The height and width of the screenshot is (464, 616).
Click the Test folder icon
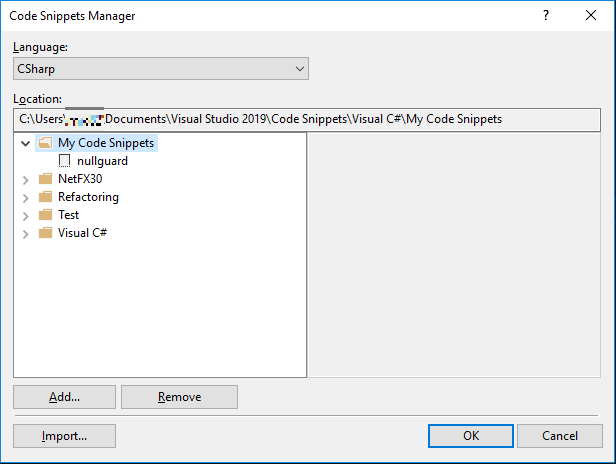[x=44, y=215]
